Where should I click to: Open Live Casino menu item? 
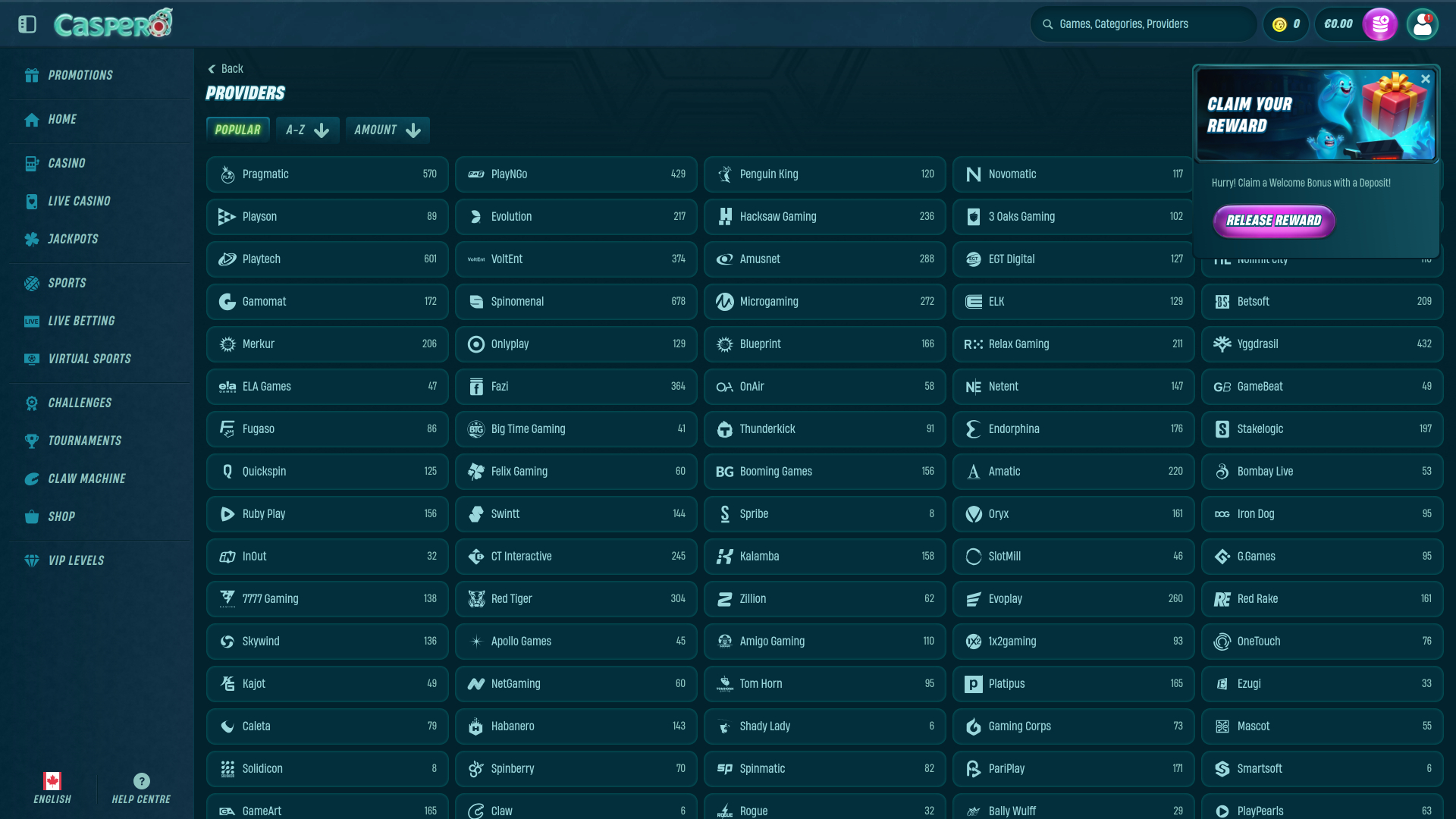point(79,201)
